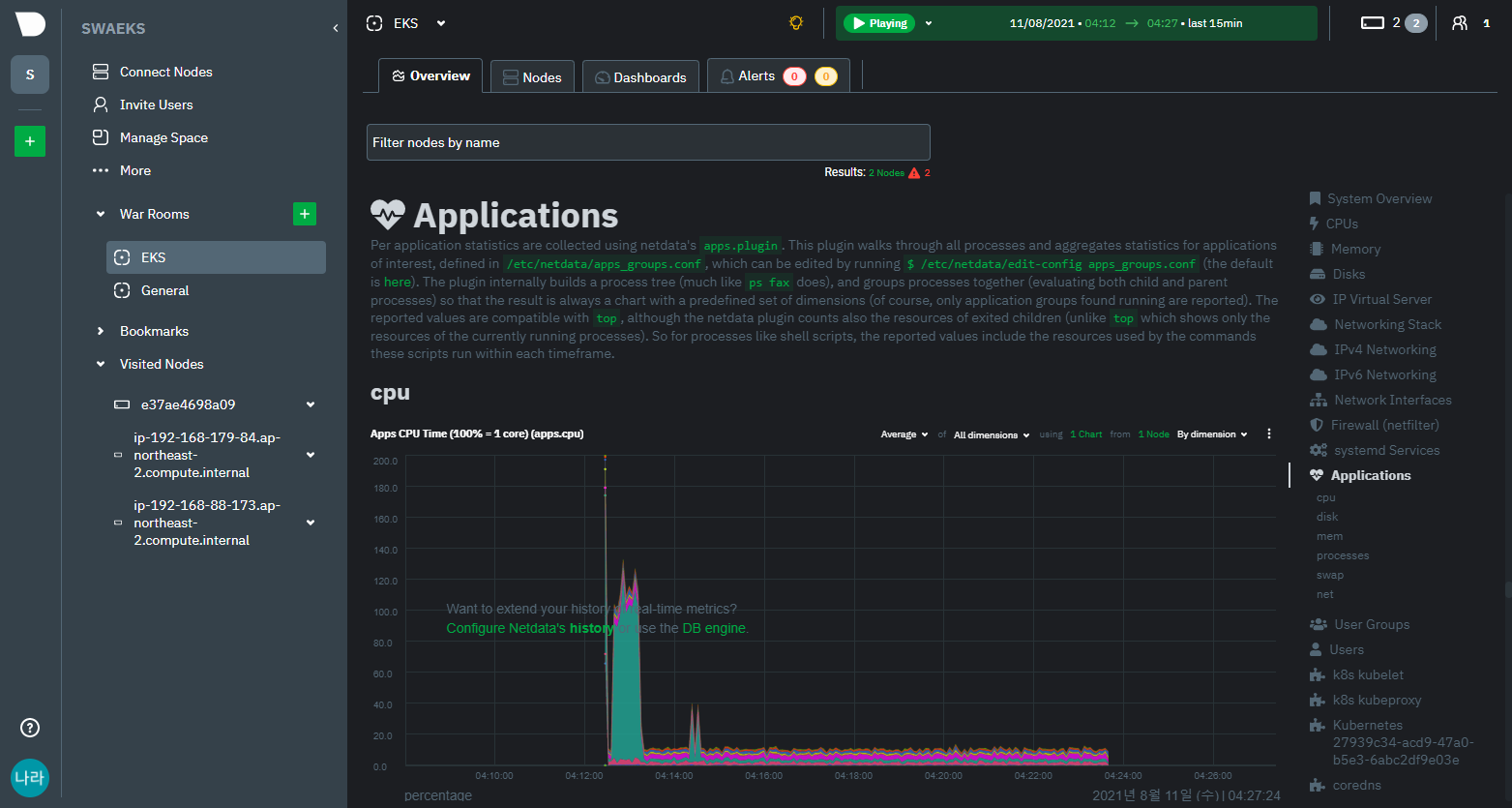The image size is (1512, 808).
Task: Click the Filter nodes by name field
Action: tap(648, 142)
